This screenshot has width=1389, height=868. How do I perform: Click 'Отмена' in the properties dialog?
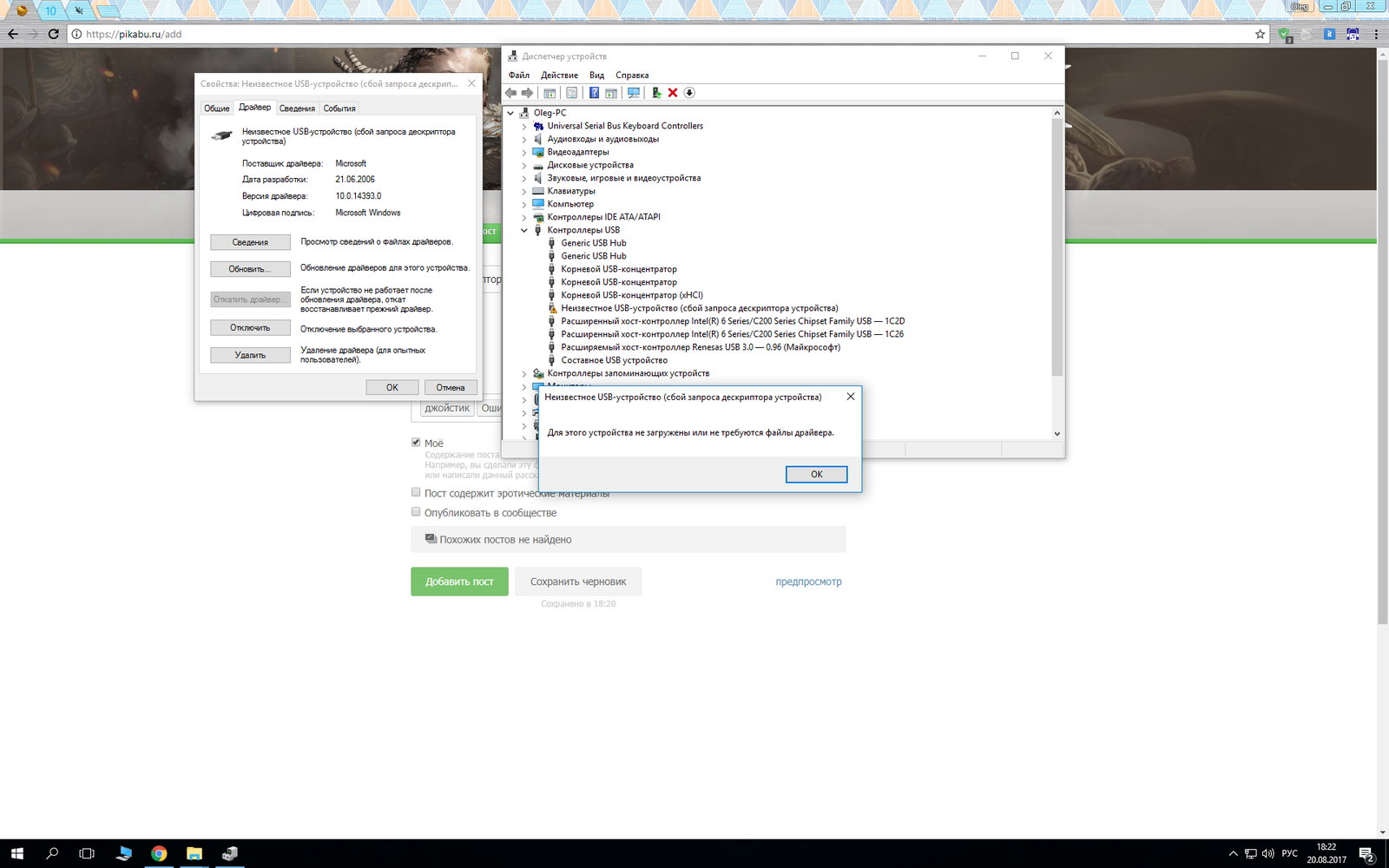point(451,387)
